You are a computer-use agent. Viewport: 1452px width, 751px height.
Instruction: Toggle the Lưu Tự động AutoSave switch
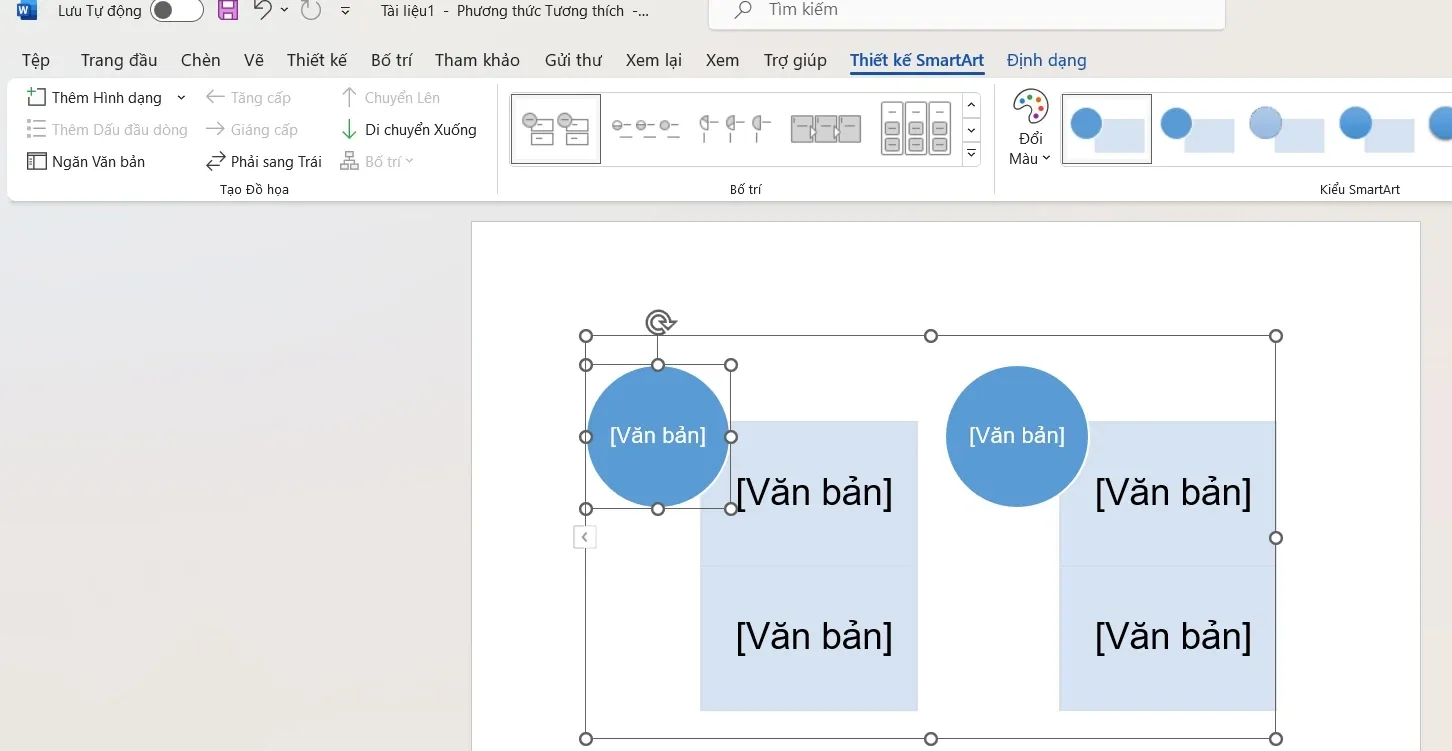click(176, 11)
